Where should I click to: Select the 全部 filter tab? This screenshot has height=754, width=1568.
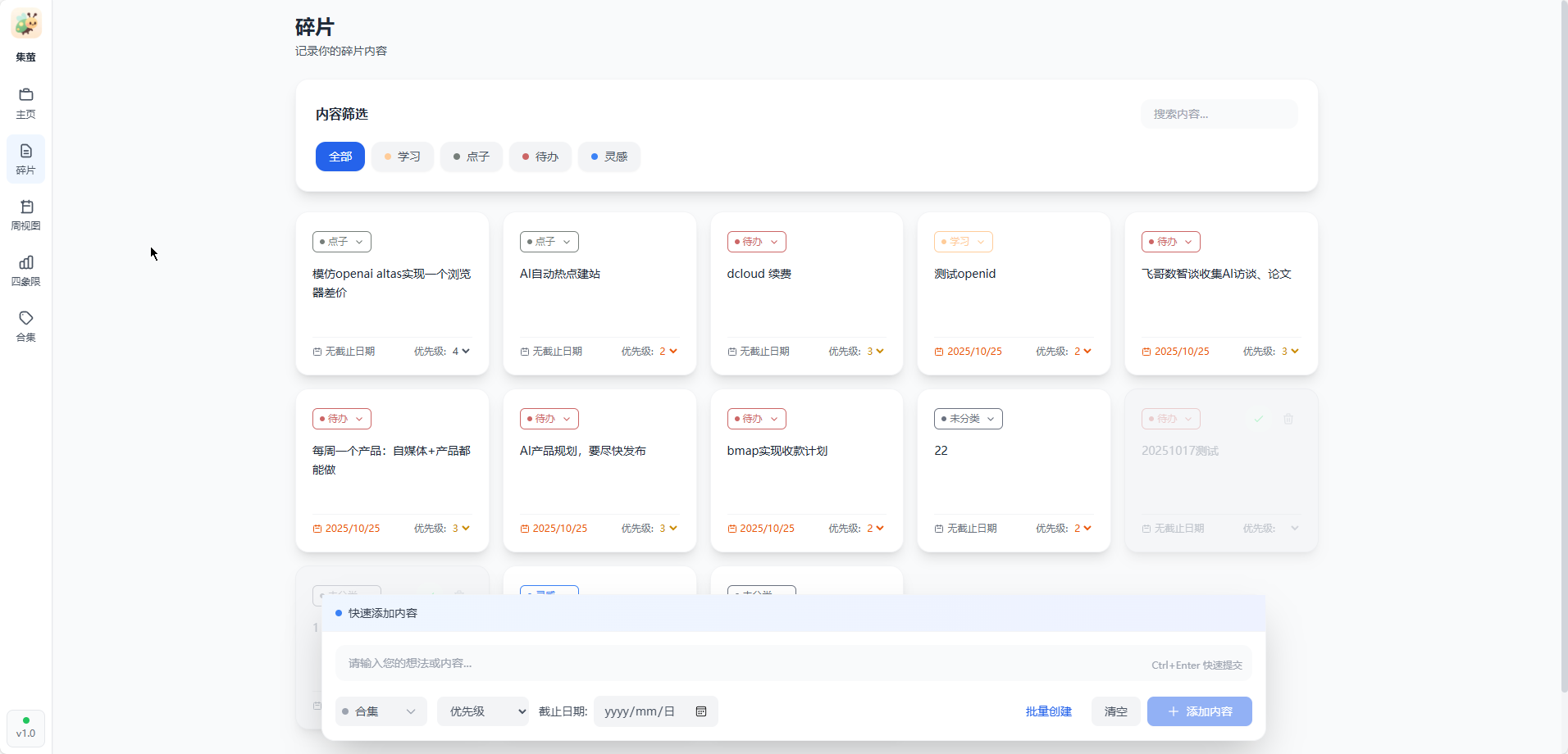(x=340, y=157)
